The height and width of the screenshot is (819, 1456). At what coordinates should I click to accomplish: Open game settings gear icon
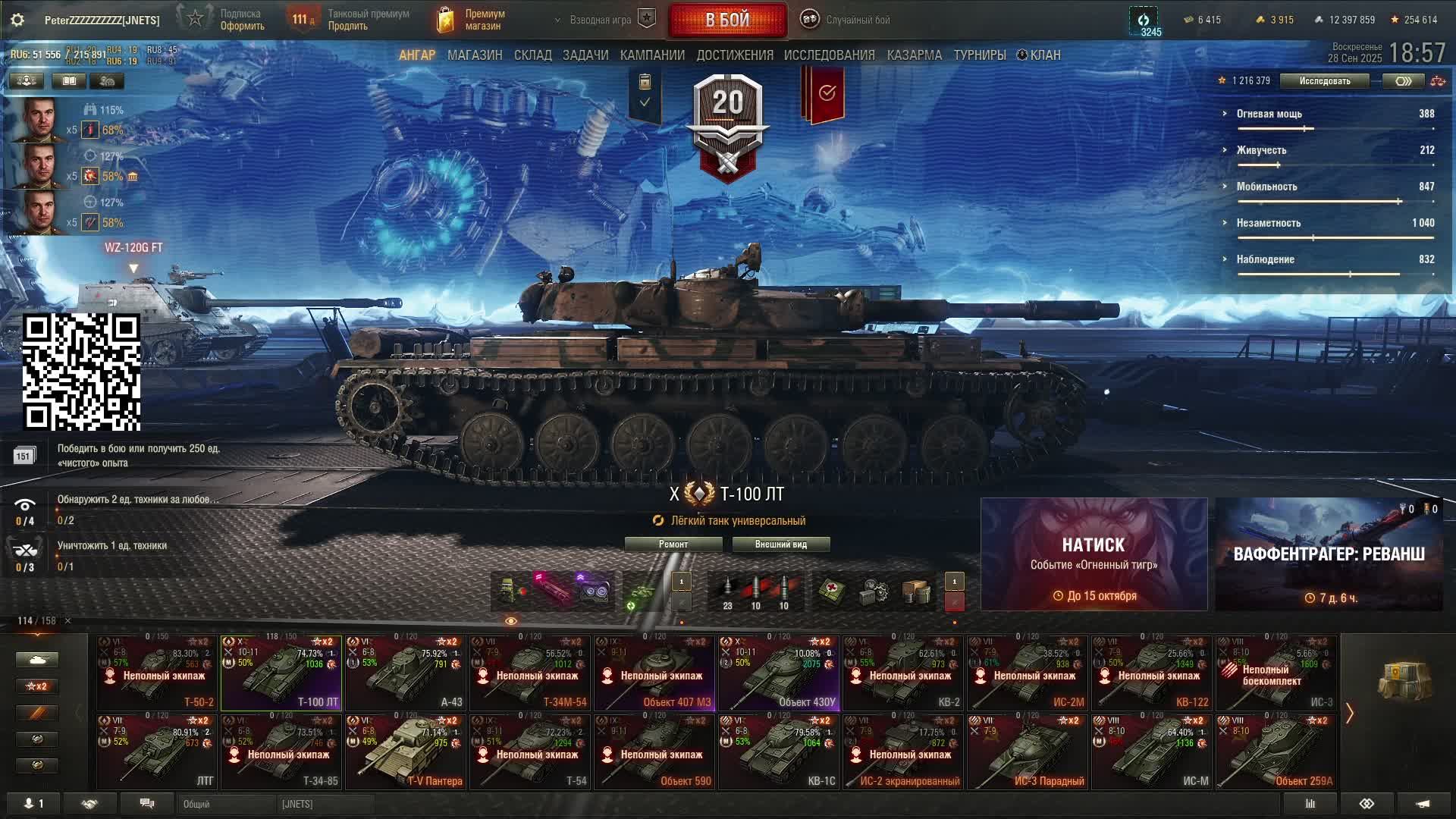pyautogui.click(x=17, y=20)
